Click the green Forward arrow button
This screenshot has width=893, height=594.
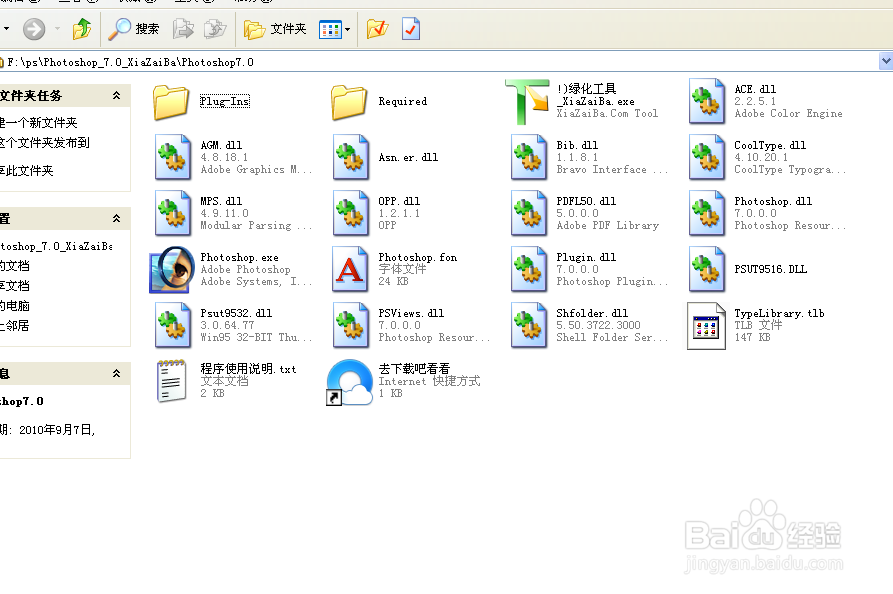tap(34, 28)
